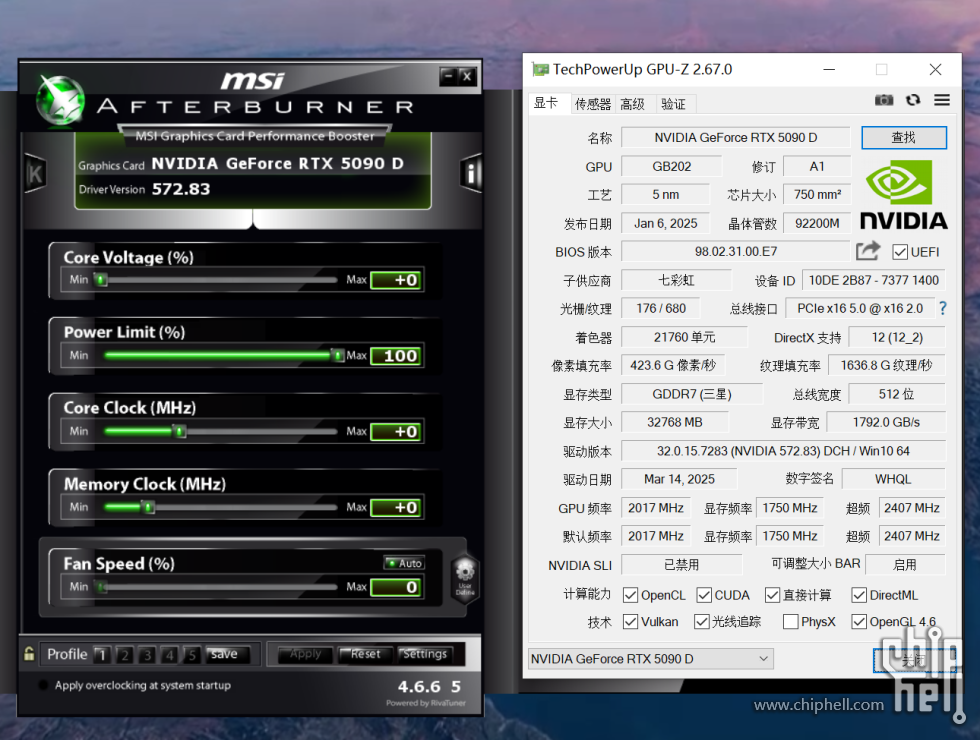Click the GPU name field in GPU-Z
The height and width of the screenshot is (740, 980).
736,138
